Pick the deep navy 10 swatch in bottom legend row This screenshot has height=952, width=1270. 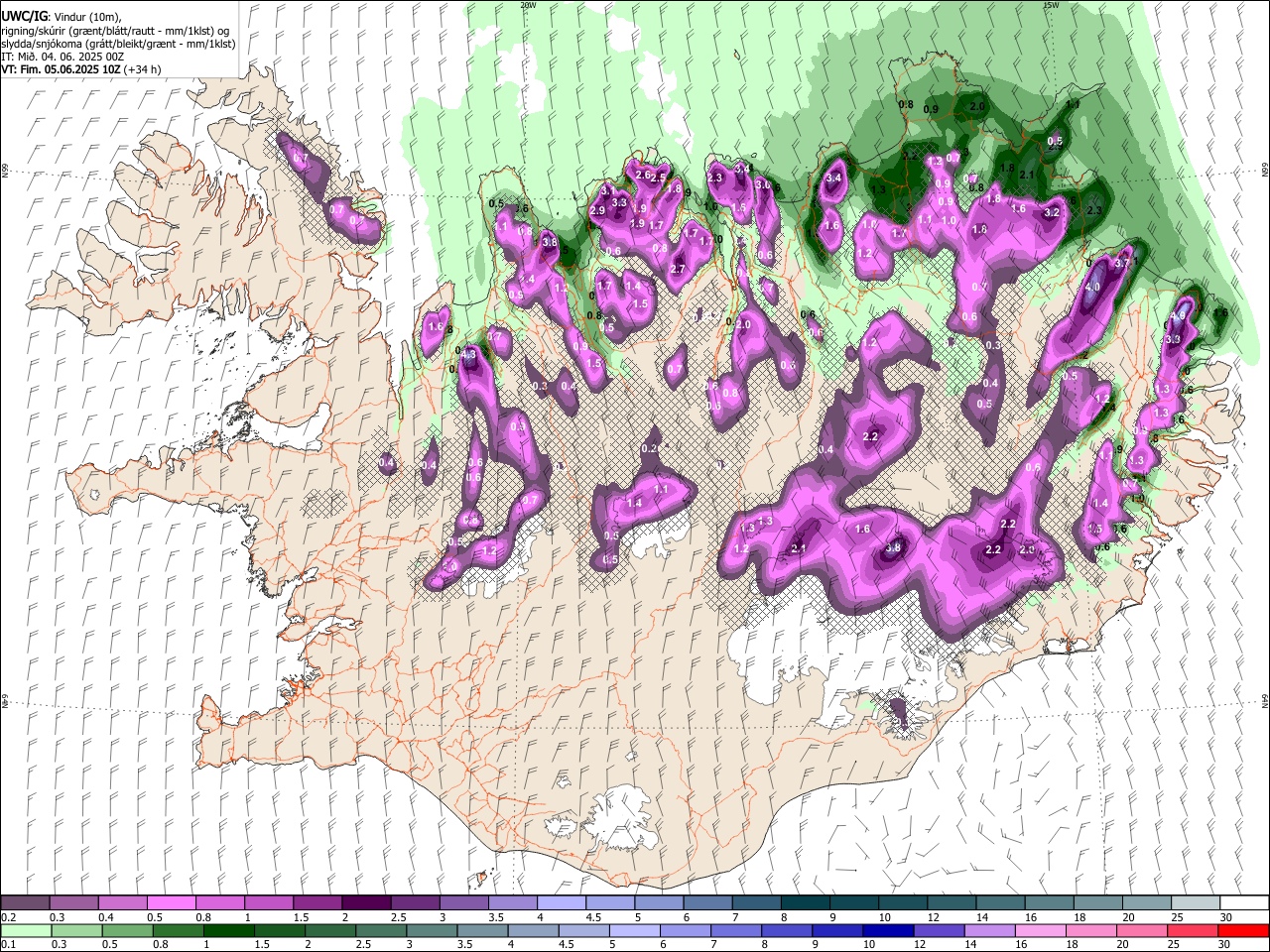click(888, 930)
